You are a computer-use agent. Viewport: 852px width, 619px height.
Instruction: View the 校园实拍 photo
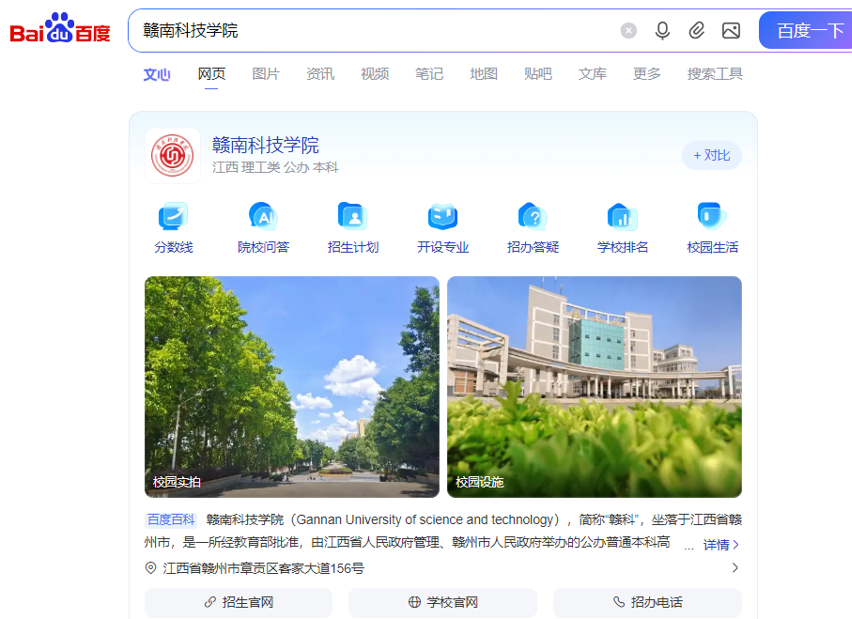(292, 387)
